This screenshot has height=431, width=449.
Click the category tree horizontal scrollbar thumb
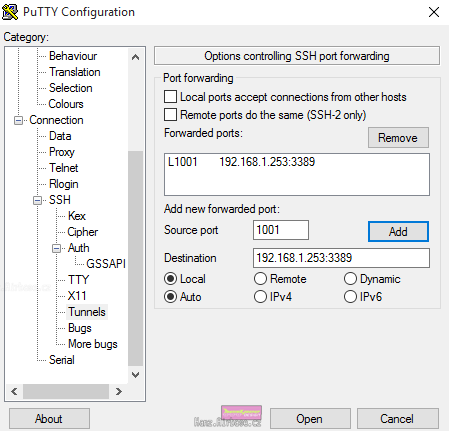(x=66, y=391)
